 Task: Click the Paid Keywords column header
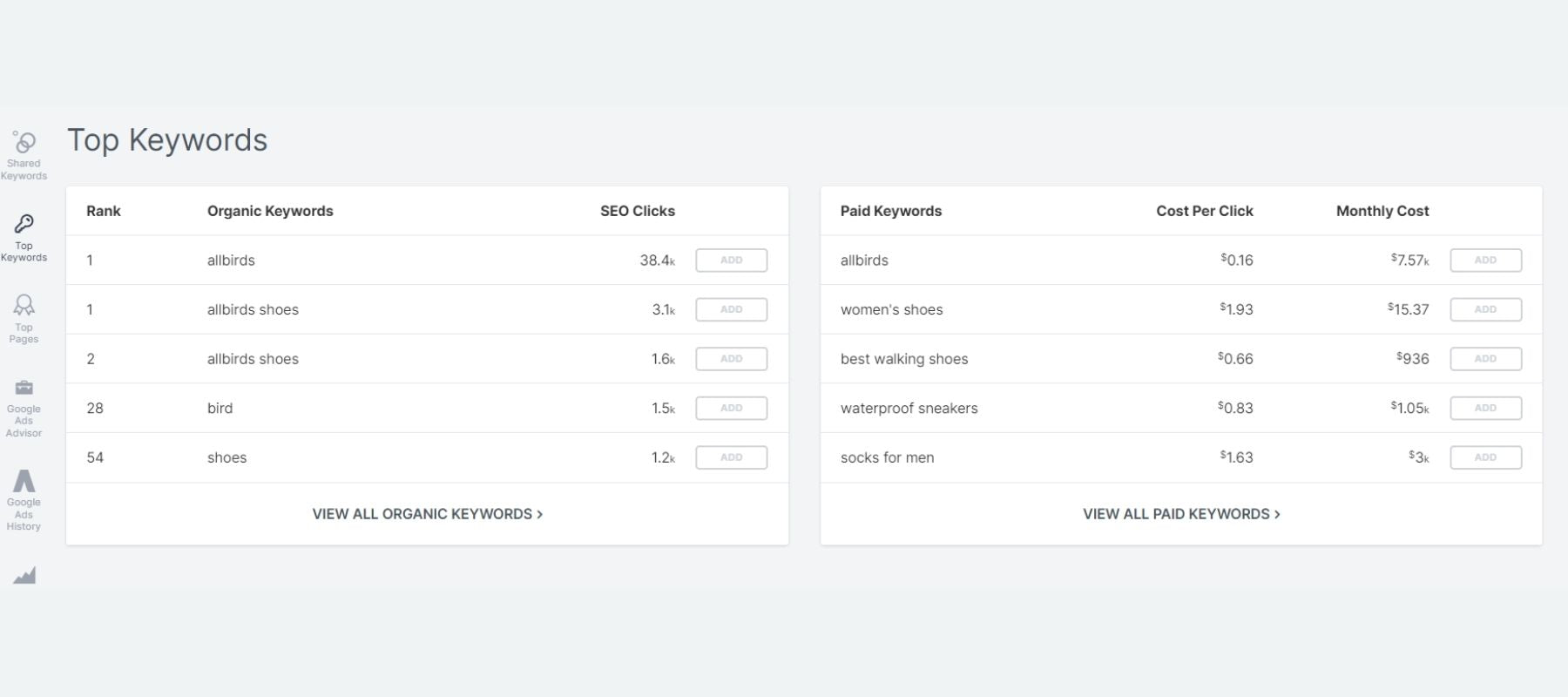click(x=891, y=211)
